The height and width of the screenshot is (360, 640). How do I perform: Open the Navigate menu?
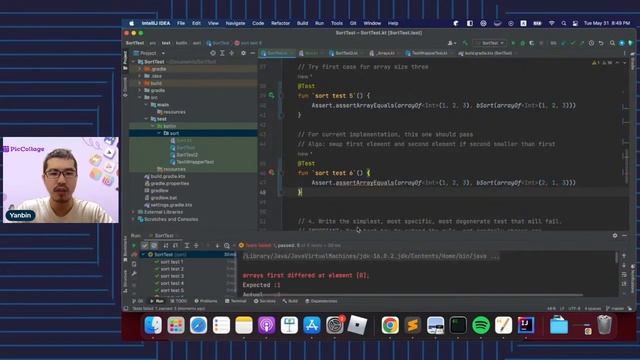click(x=236, y=23)
